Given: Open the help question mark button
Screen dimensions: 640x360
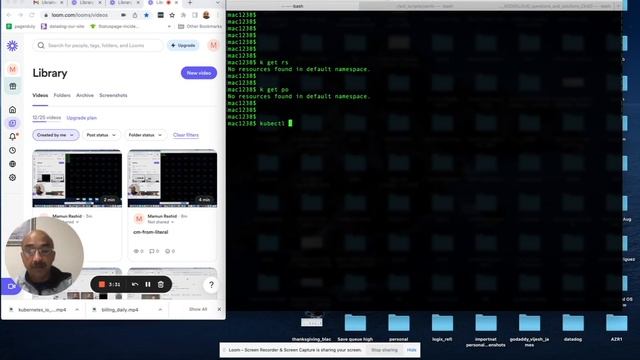Looking at the screenshot, I should (x=211, y=285).
